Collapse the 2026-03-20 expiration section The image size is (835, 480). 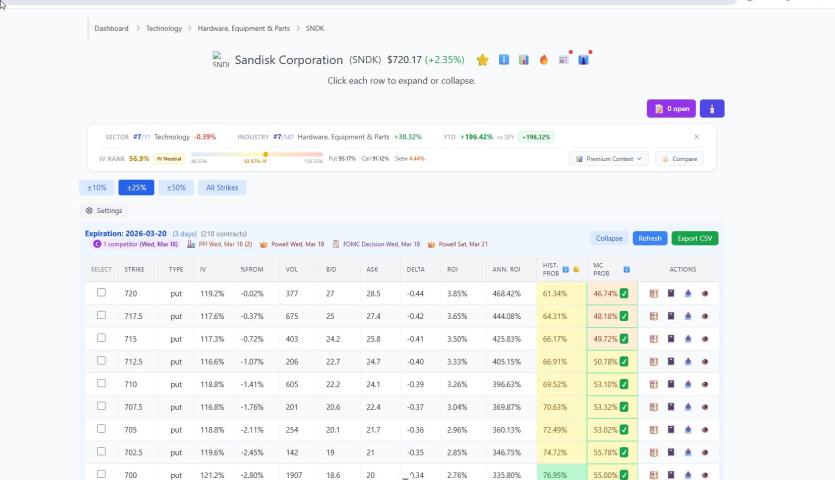[609, 238]
